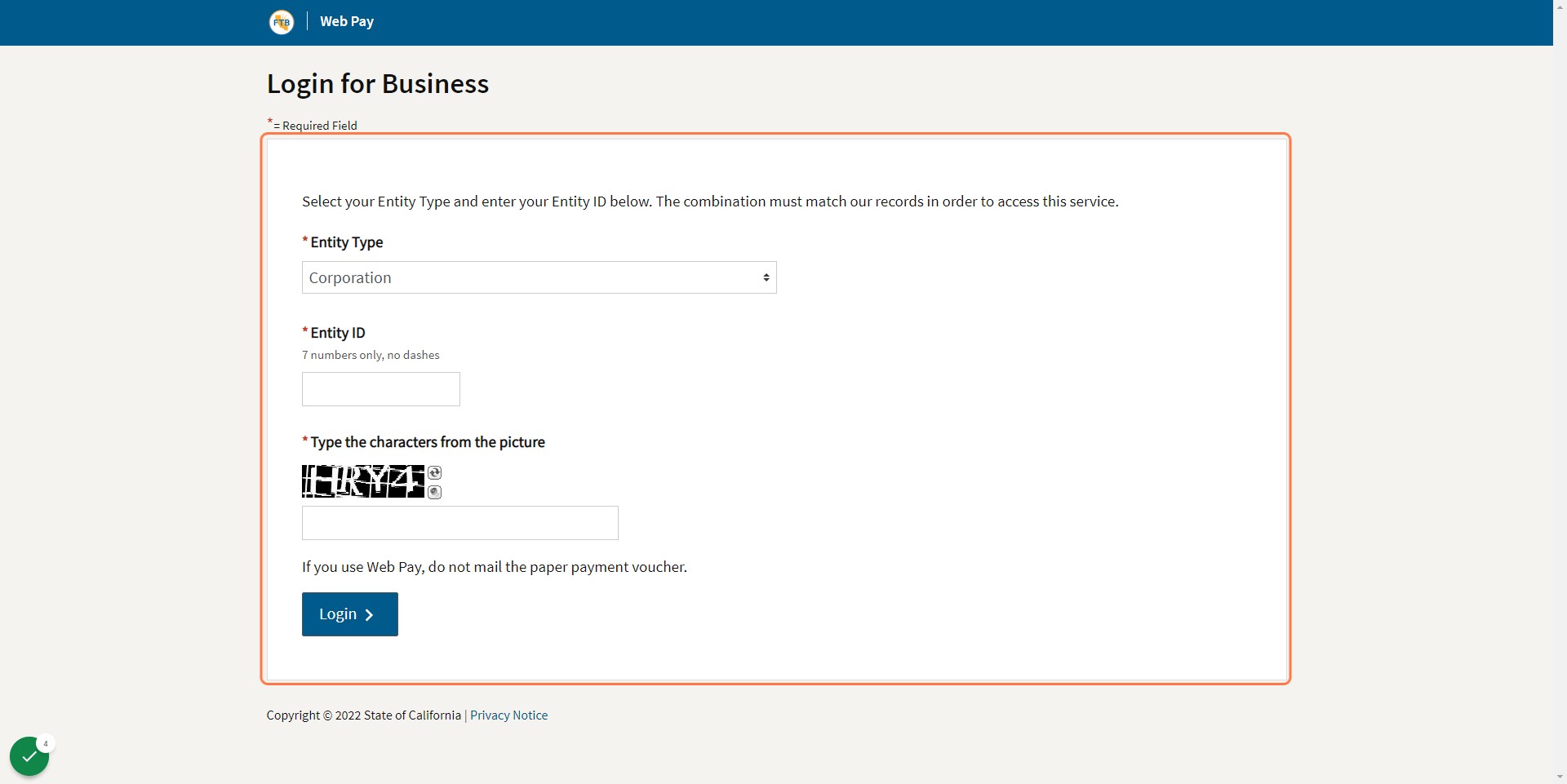Screen dimensions: 1567x784
Task: Open the Entity Type dropdown
Action: 539,277
